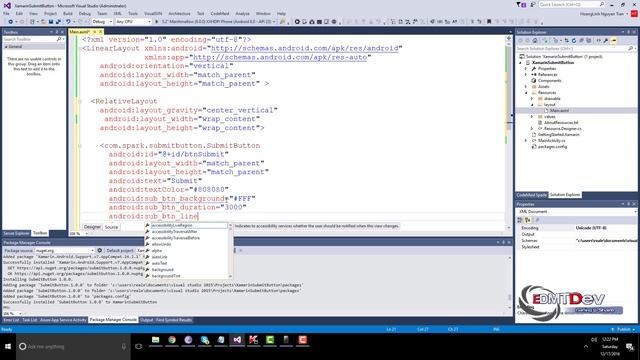640x360 pixels.
Task: Switch to the Designer tab
Action: pos(92,227)
